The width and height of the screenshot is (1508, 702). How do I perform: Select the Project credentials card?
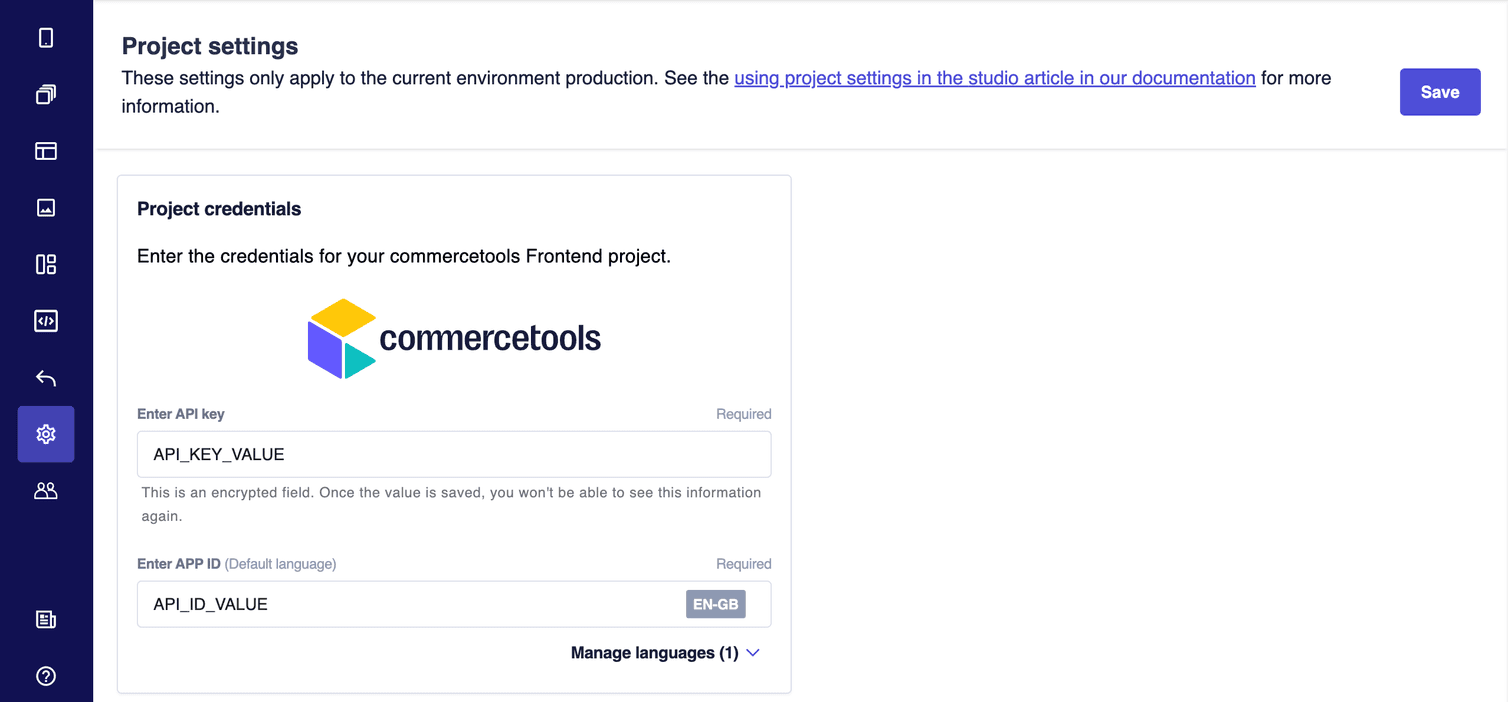(x=454, y=208)
